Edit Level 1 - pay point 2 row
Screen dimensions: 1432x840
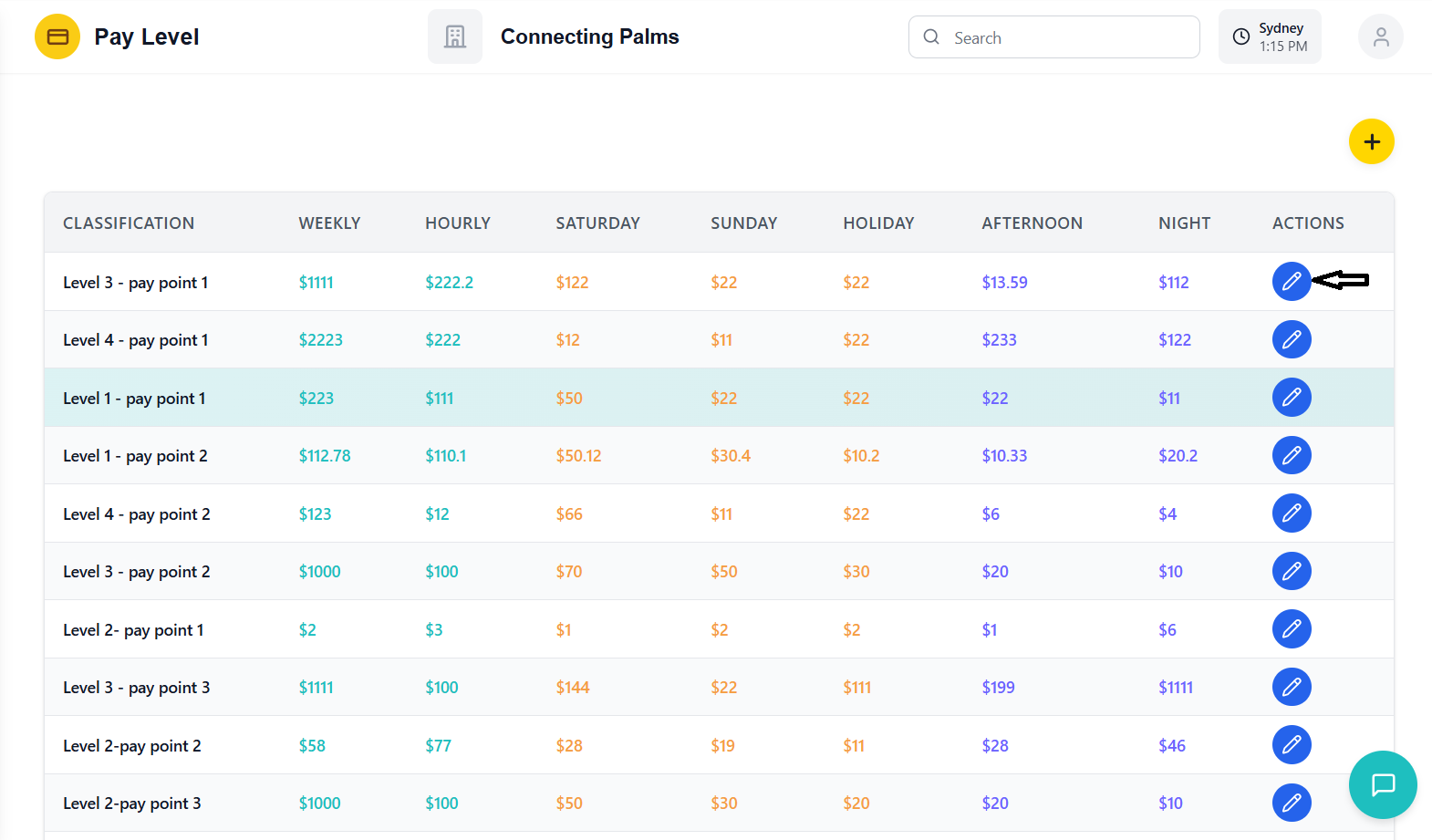click(x=1291, y=455)
